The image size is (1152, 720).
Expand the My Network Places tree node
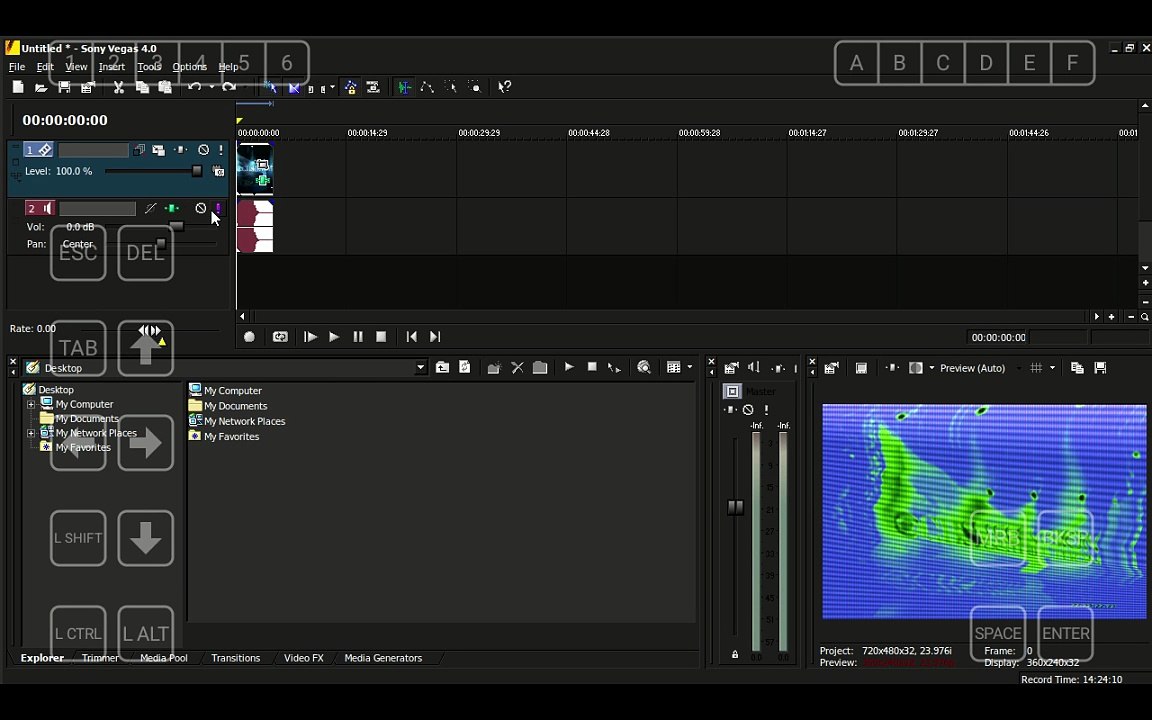(x=31, y=433)
